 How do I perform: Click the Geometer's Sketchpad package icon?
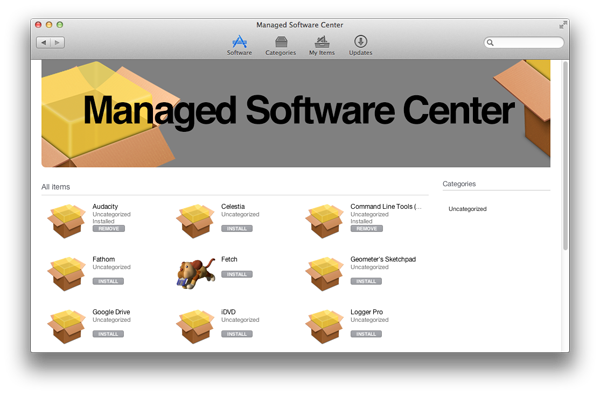[x=324, y=274]
